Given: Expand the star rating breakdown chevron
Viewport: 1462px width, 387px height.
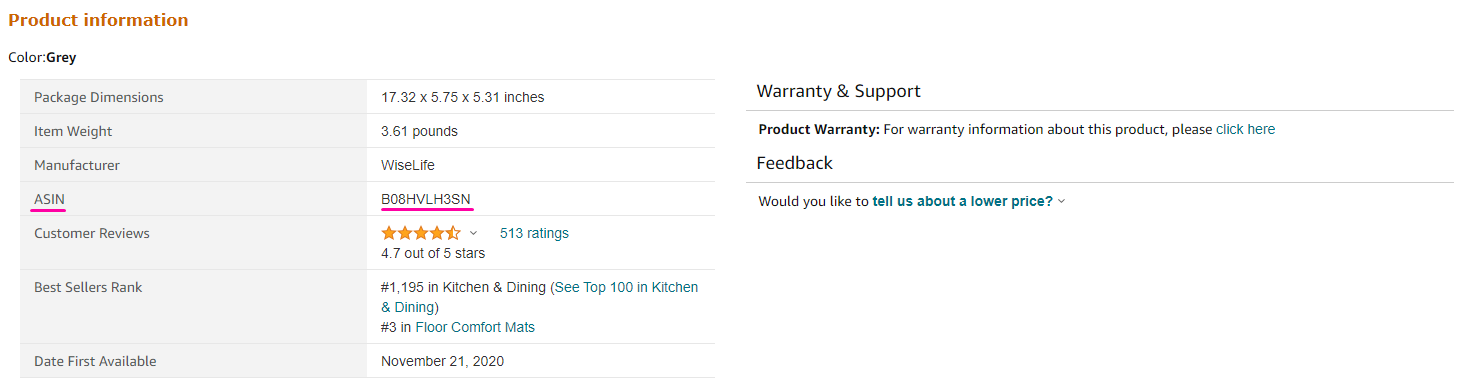Looking at the screenshot, I should [474, 233].
